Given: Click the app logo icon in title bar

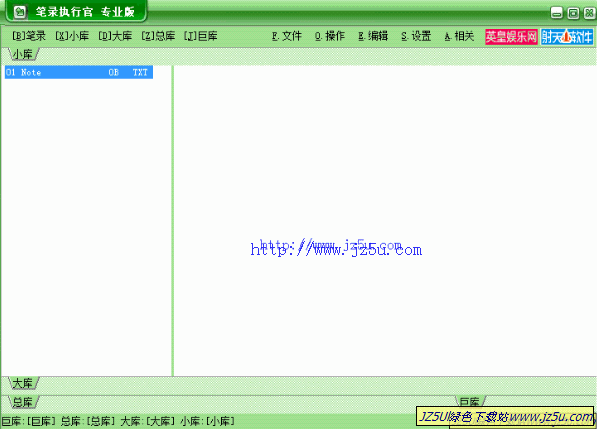Looking at the screenshot, I should 20,12.
